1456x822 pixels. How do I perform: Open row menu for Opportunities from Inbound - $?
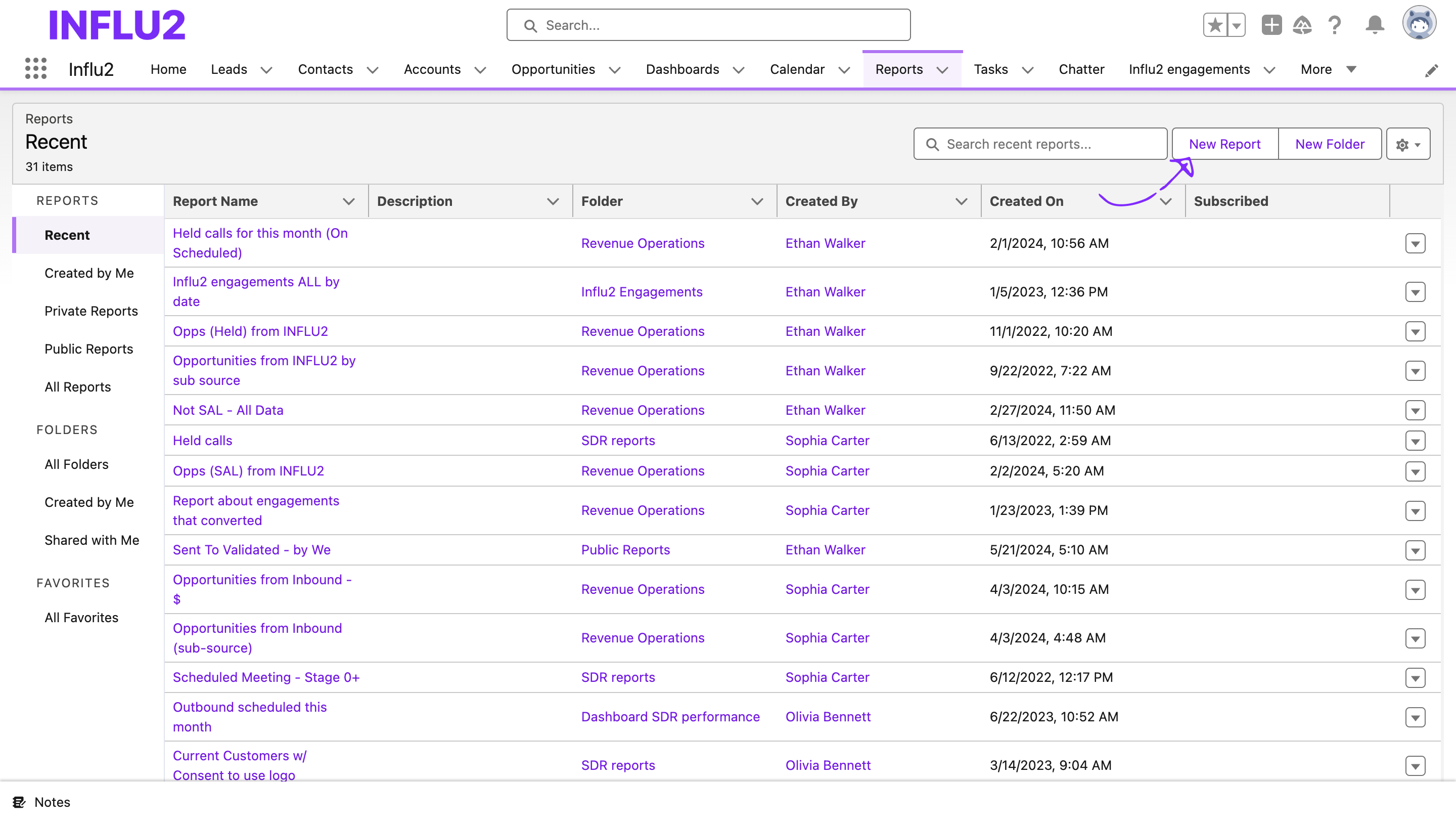point(1415,590)
